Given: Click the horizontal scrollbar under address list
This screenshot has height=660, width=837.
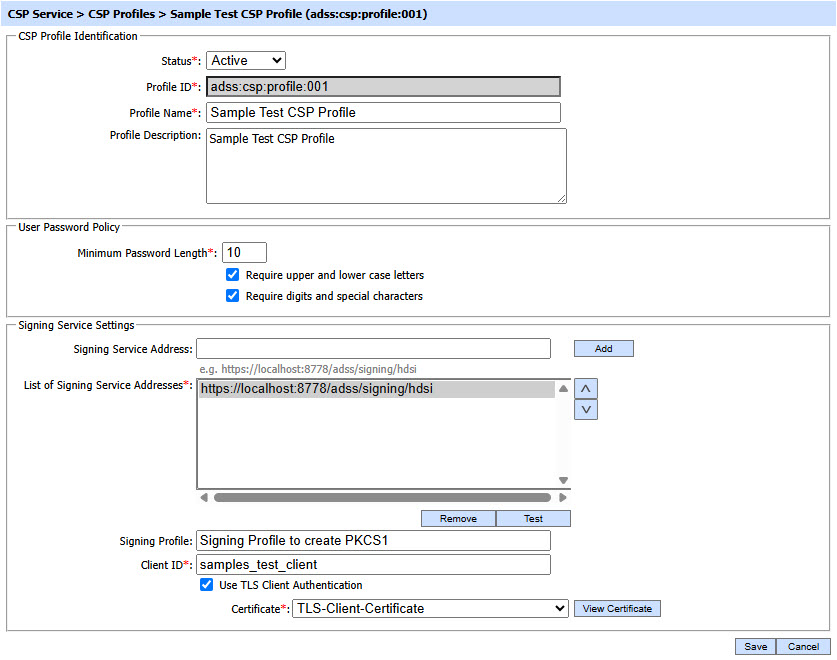Looking at the screenshot, I should (382, 497).
